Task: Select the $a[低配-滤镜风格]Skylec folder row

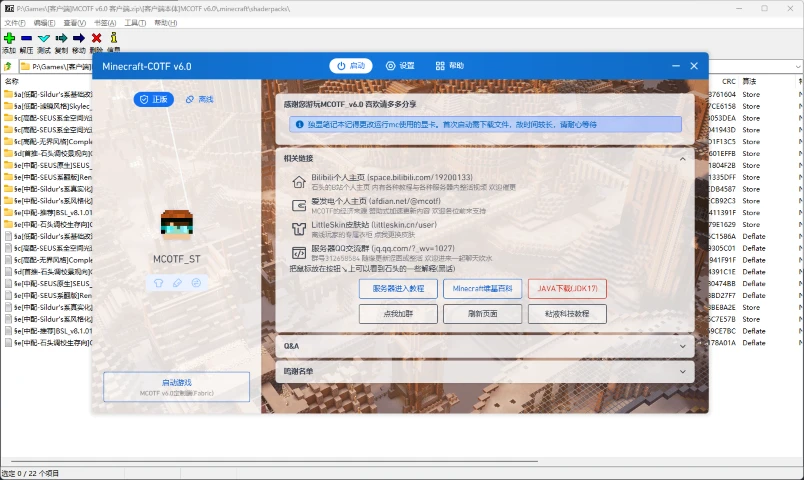Action: (48, 106)
